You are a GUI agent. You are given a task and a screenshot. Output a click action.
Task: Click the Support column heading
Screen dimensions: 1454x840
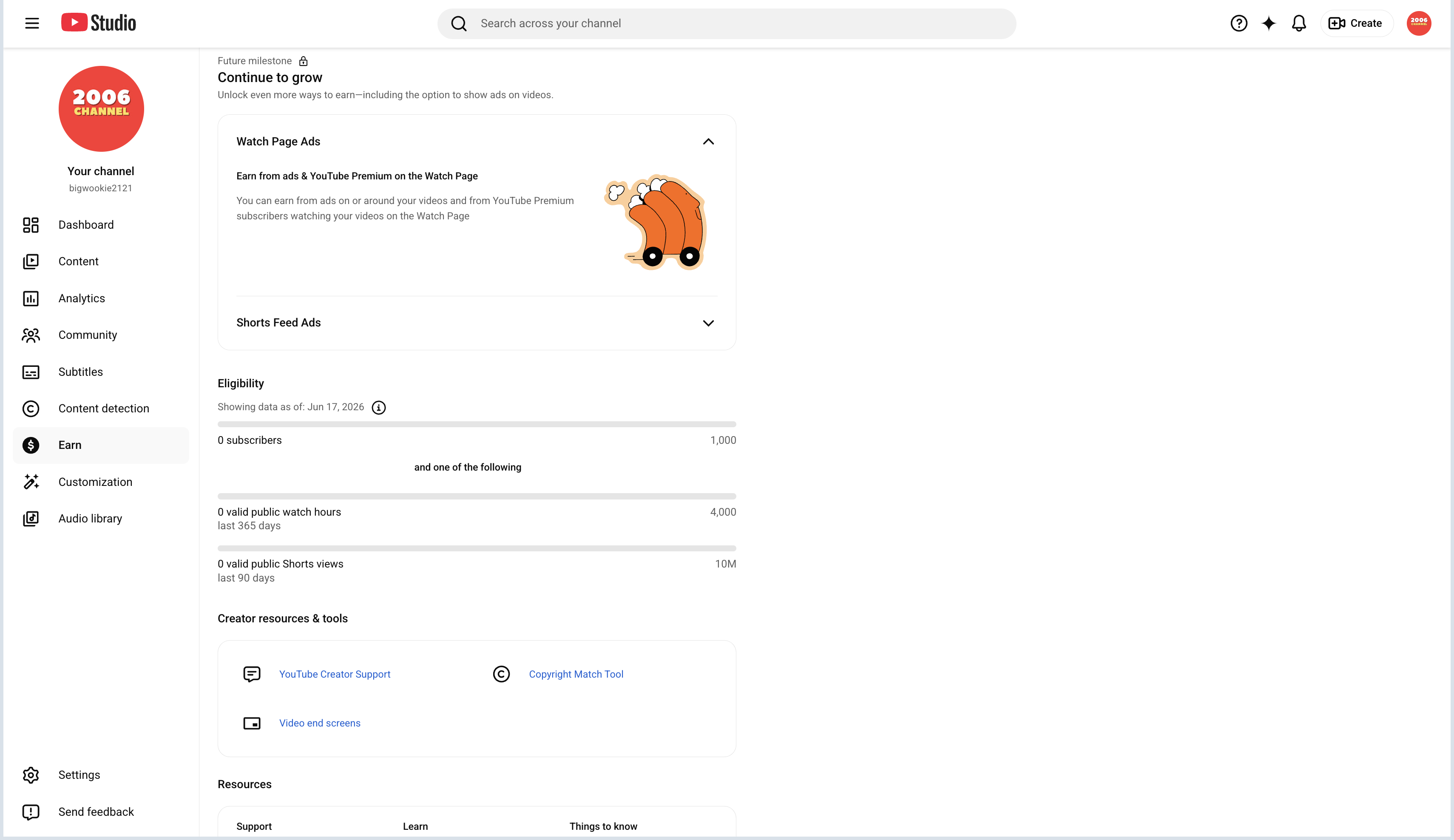[x=254, y=826]
